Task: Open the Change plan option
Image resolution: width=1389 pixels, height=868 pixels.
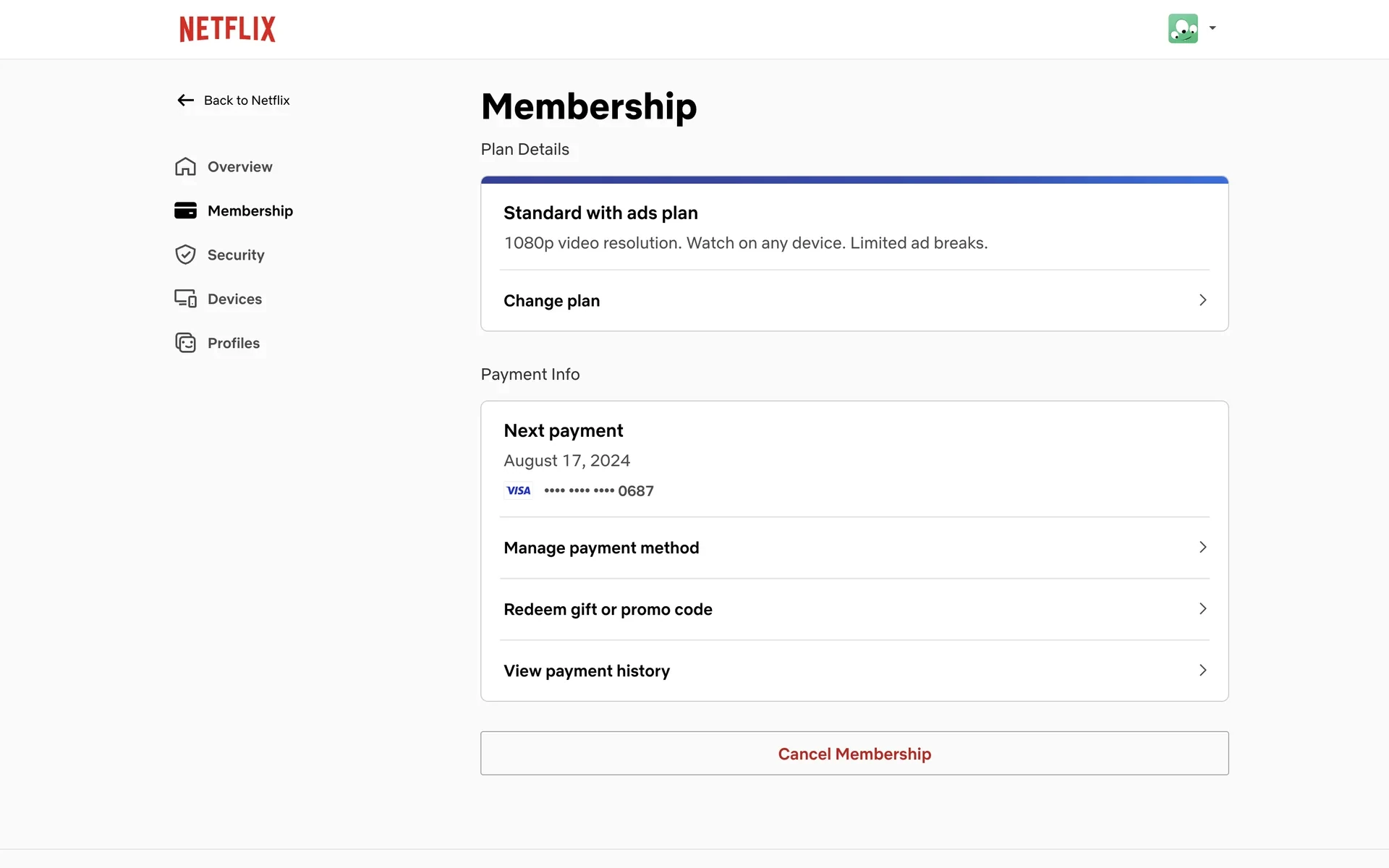Action: 854,300
